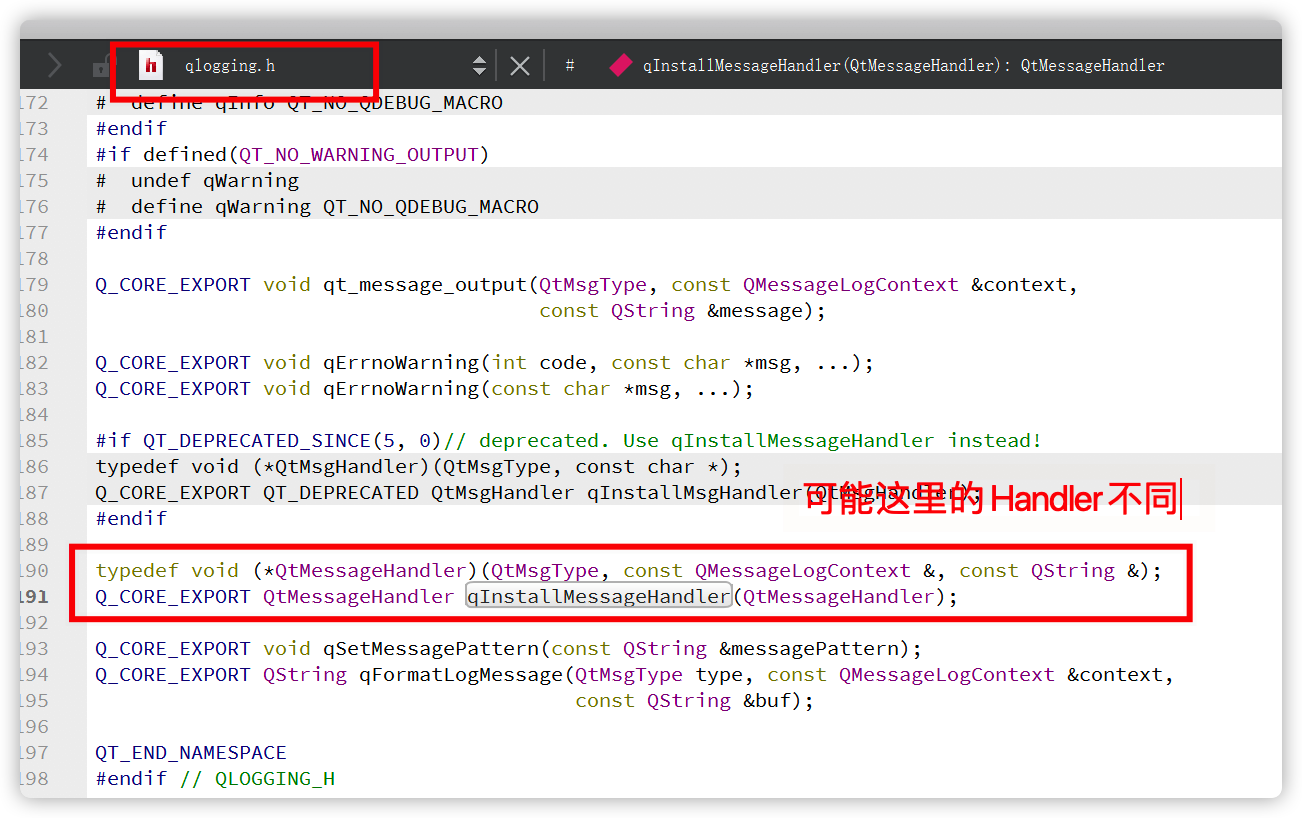Image resolution: width=1302 pixels, height=818 pixels.
Task: Click the forward navigation arrow
Action: coord(53,64)
